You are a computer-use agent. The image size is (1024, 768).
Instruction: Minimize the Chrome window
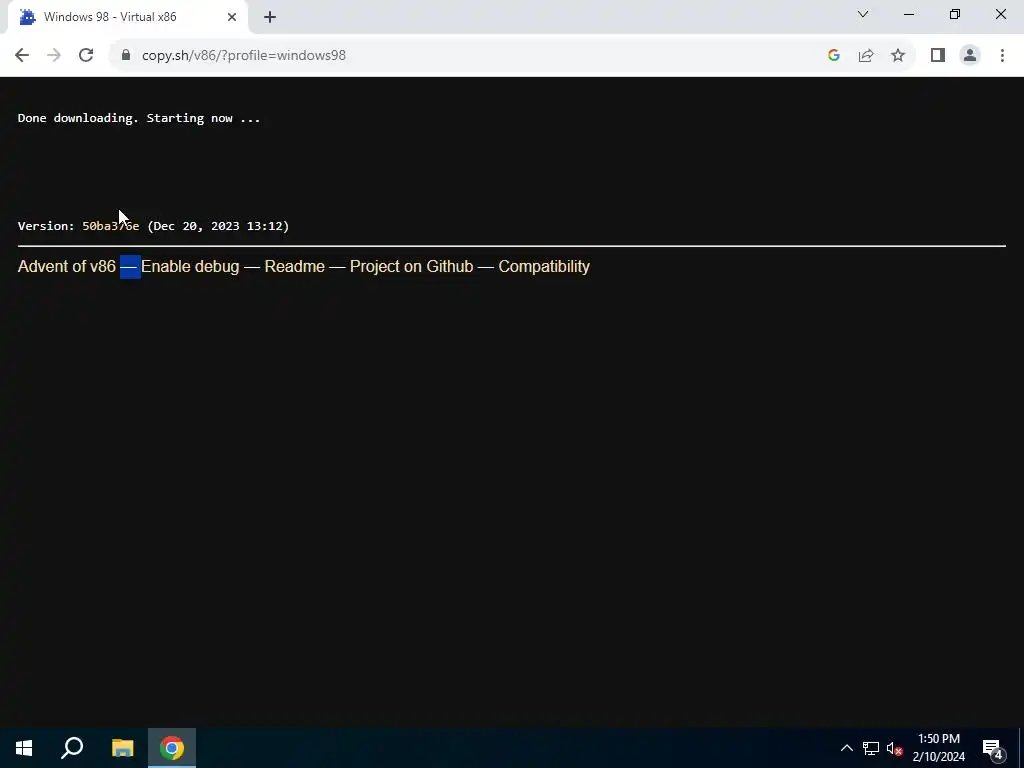(908, 14)
